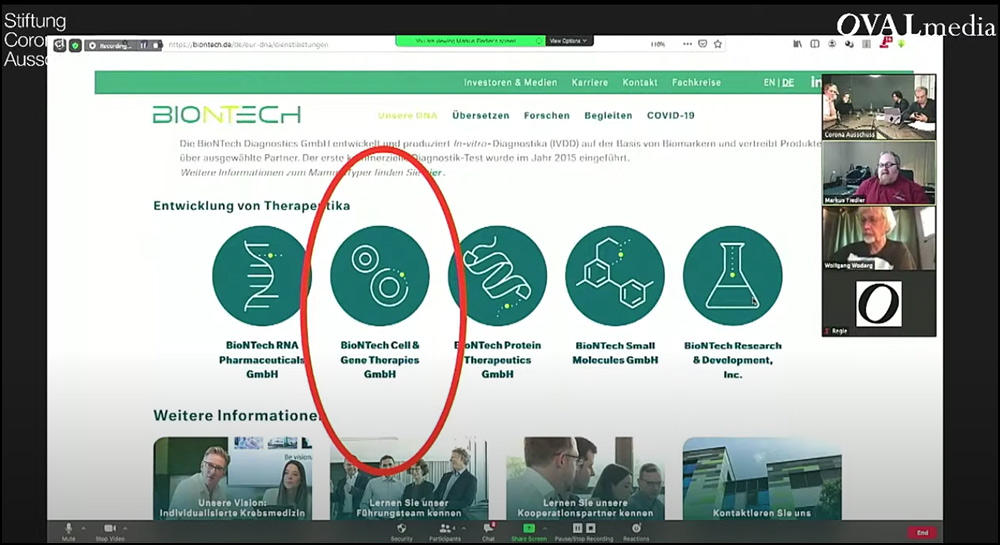Open the Participants list in Zoom

444,529
